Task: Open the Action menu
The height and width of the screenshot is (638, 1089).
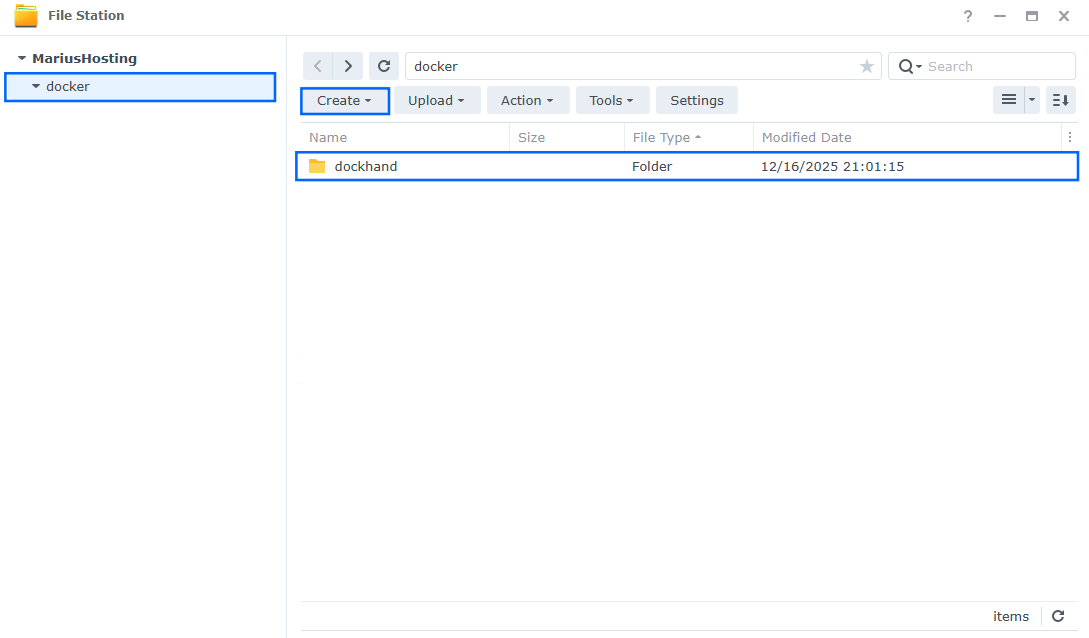Action: tap(527, 100)
